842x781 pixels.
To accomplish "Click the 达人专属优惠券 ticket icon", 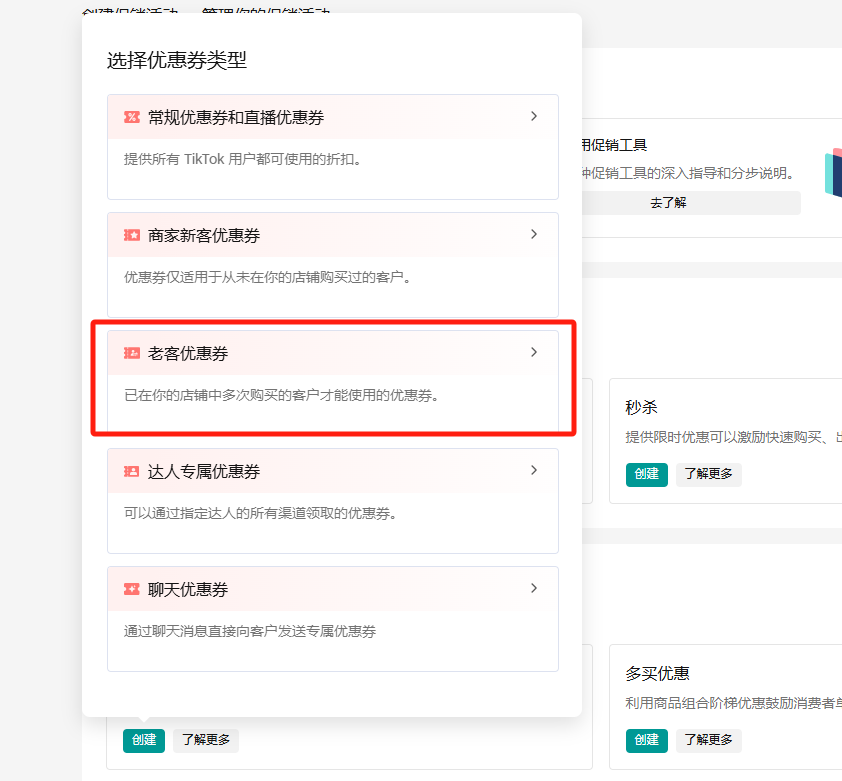I will (132, 471).
